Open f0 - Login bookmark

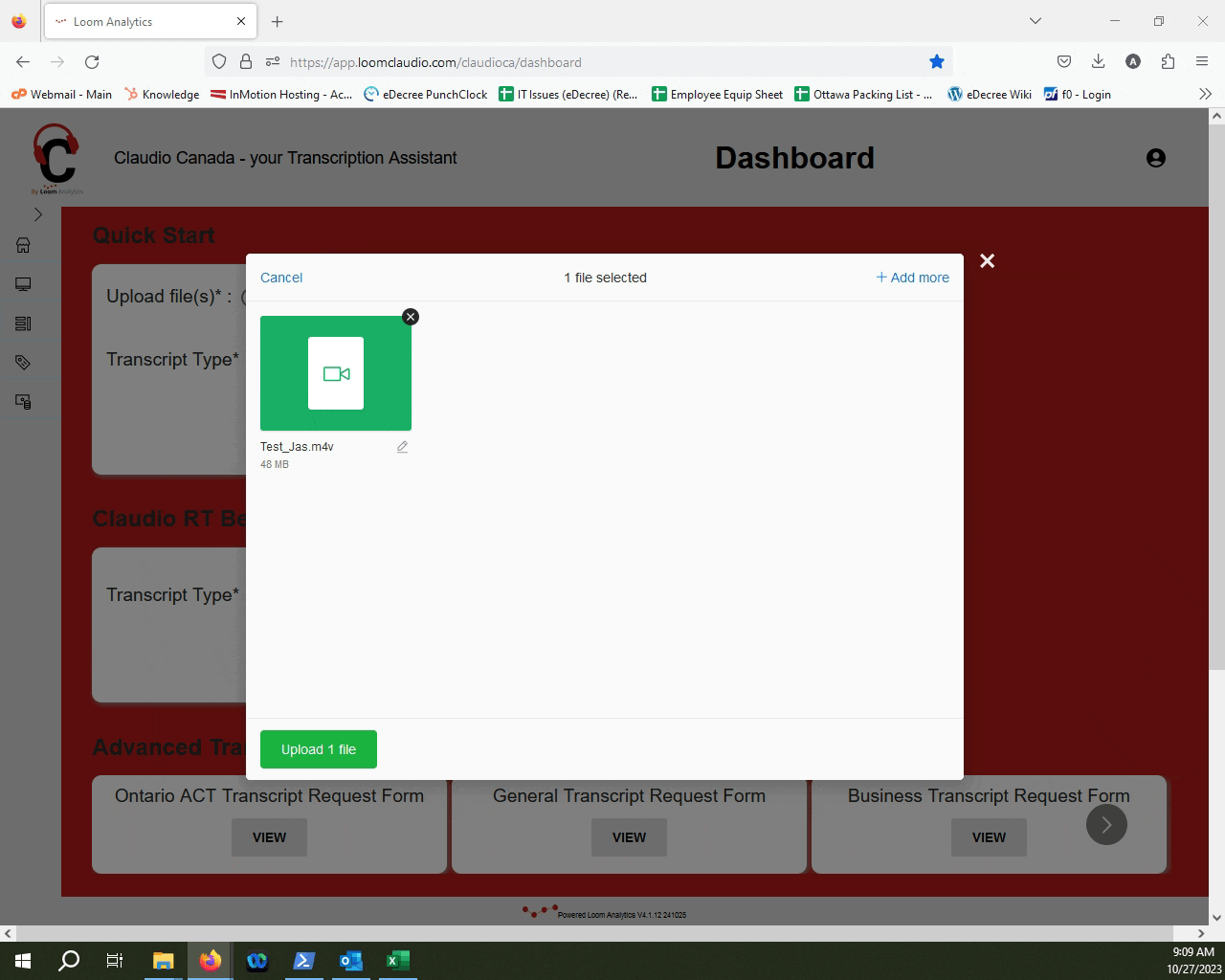1078,94
